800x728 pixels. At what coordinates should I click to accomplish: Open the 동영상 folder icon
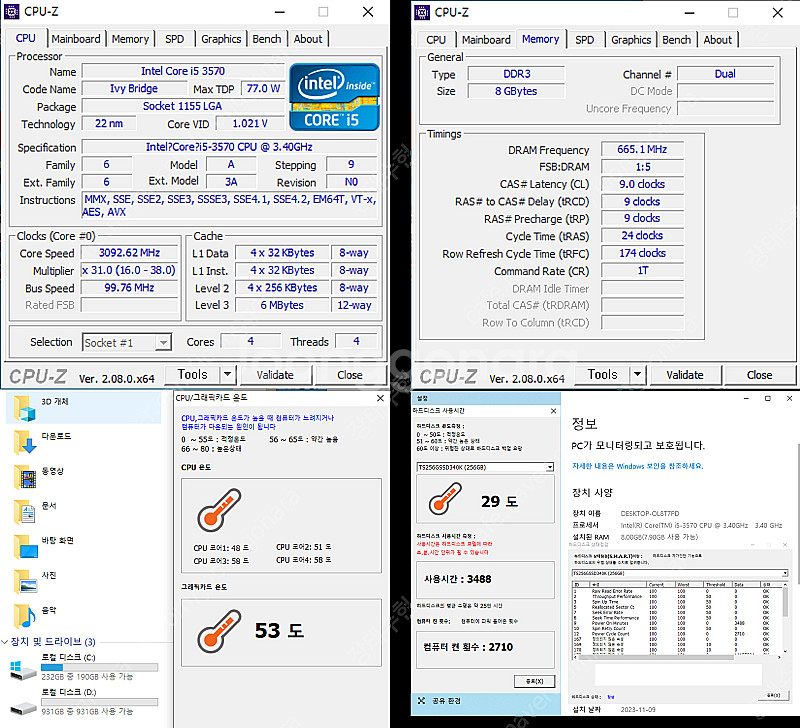tap(24, 477)
